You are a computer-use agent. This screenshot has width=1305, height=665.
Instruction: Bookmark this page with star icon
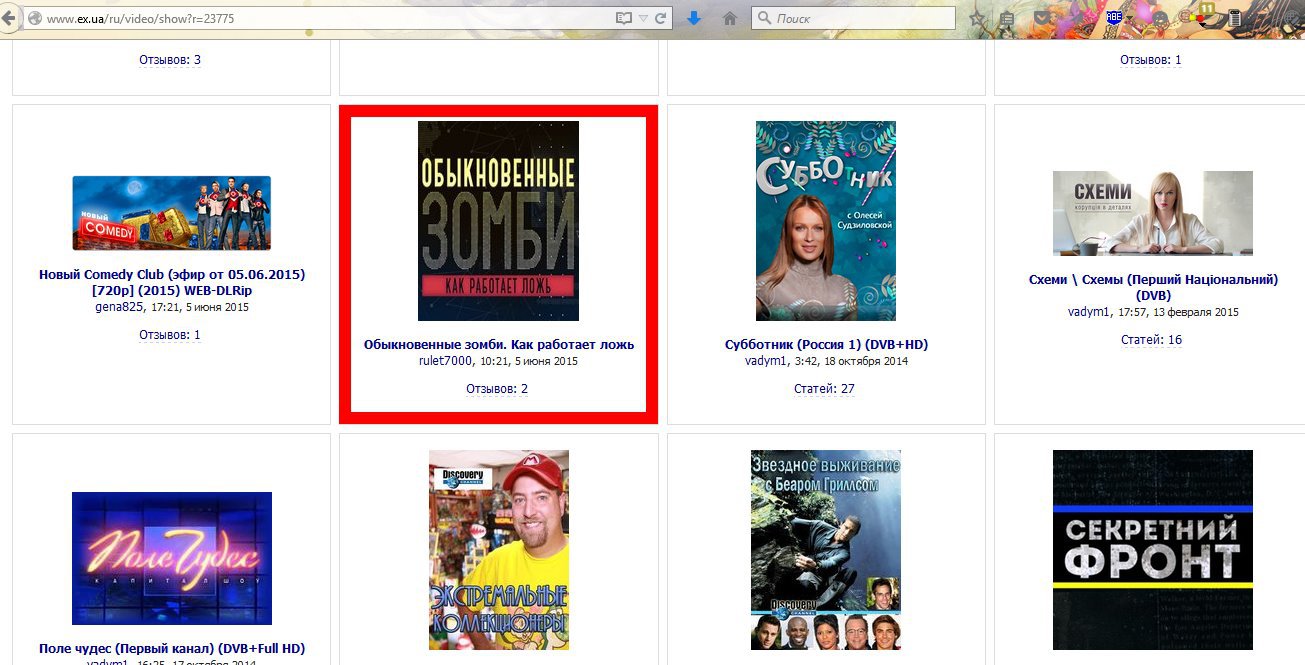click(x=976, y=18)
